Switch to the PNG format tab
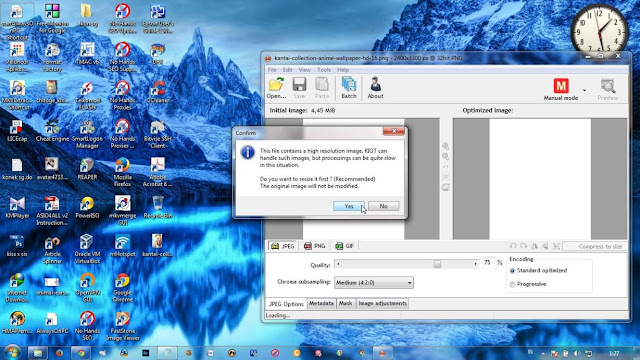Viewport: 640px width, 360px height. pos(315,246)
